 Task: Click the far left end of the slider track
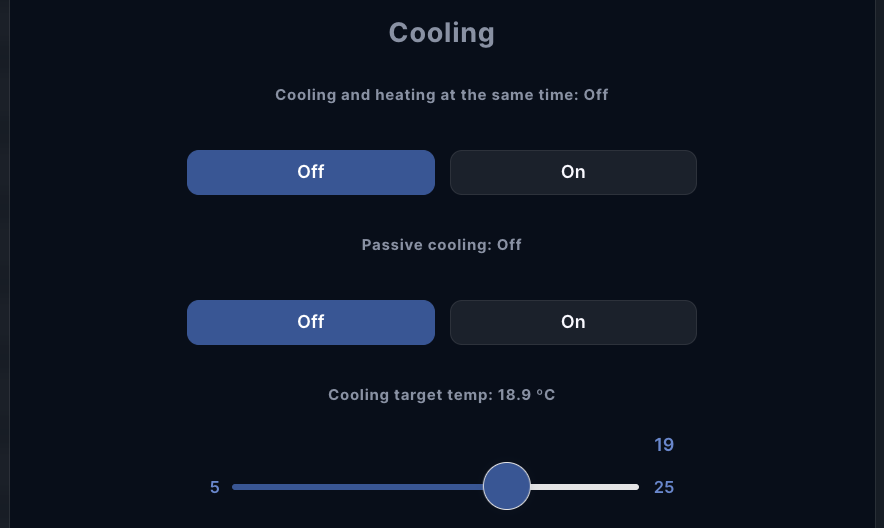pos(235,487)
